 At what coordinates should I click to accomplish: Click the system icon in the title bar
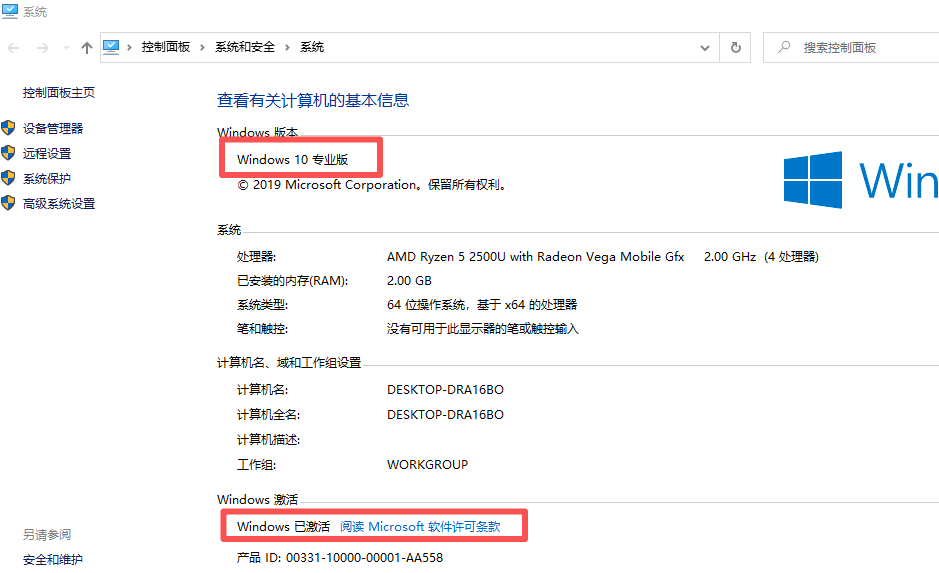pyautogui.click(x=10, y=11)
